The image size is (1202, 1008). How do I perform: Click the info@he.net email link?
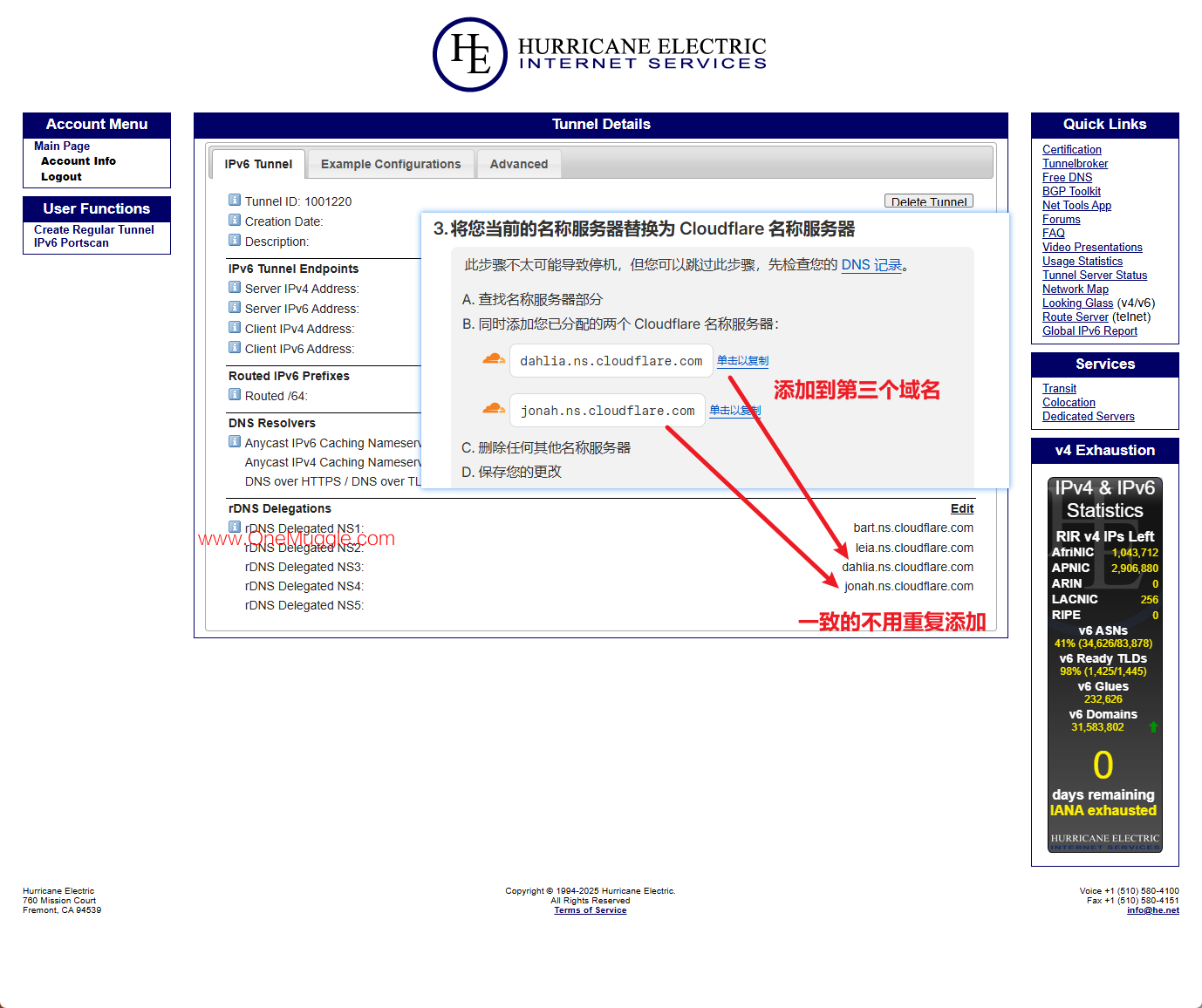tap(1153, 910)
